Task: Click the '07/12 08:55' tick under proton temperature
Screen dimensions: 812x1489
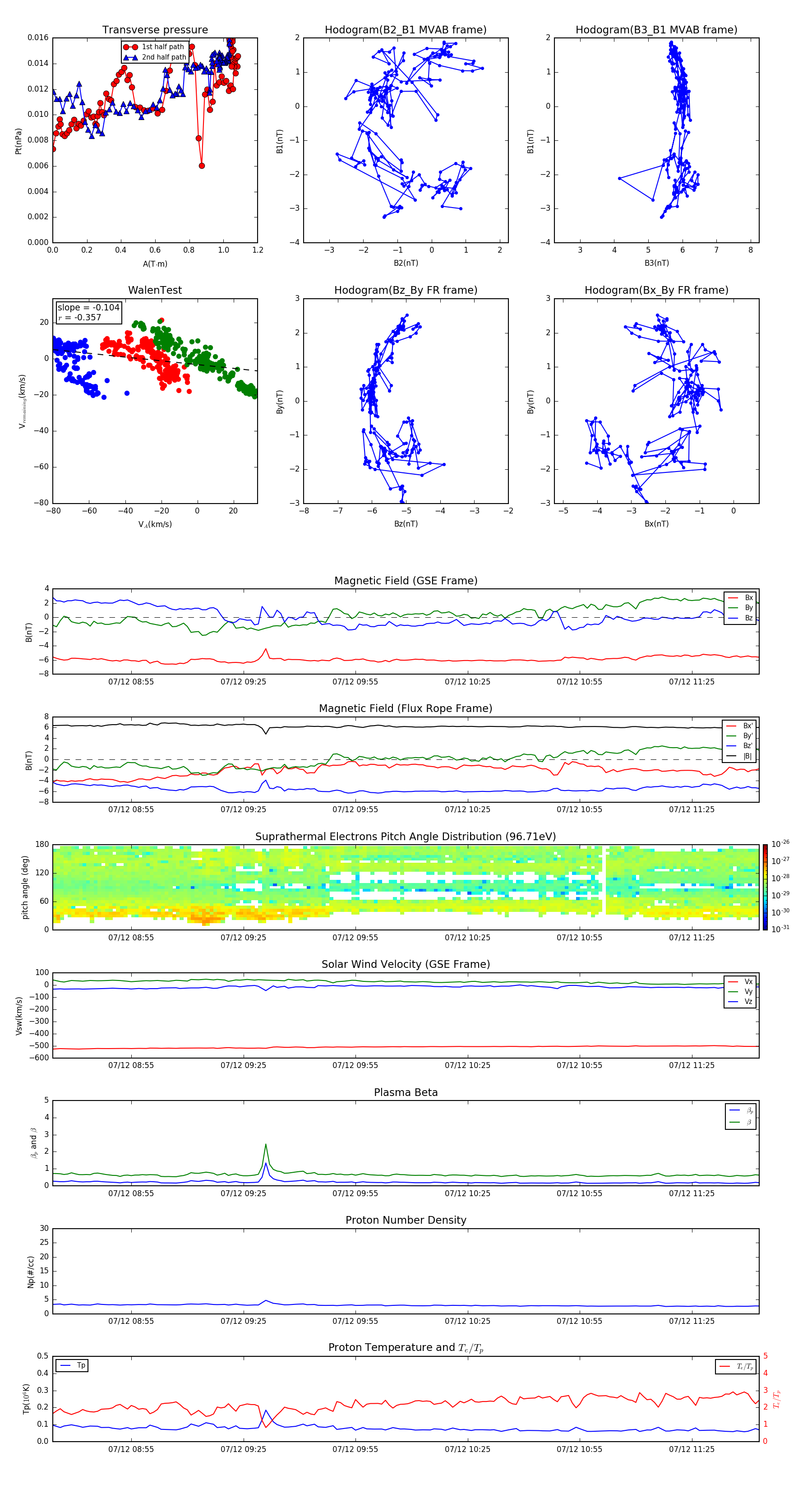Action: click(131, 1449)
